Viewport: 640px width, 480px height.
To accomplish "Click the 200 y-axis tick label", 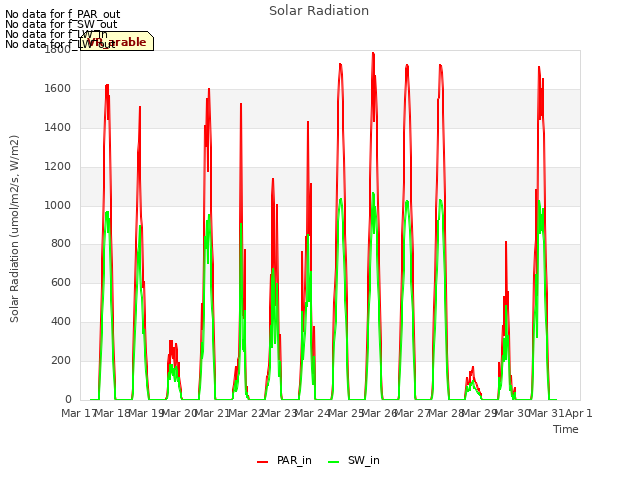I will 61,360.
